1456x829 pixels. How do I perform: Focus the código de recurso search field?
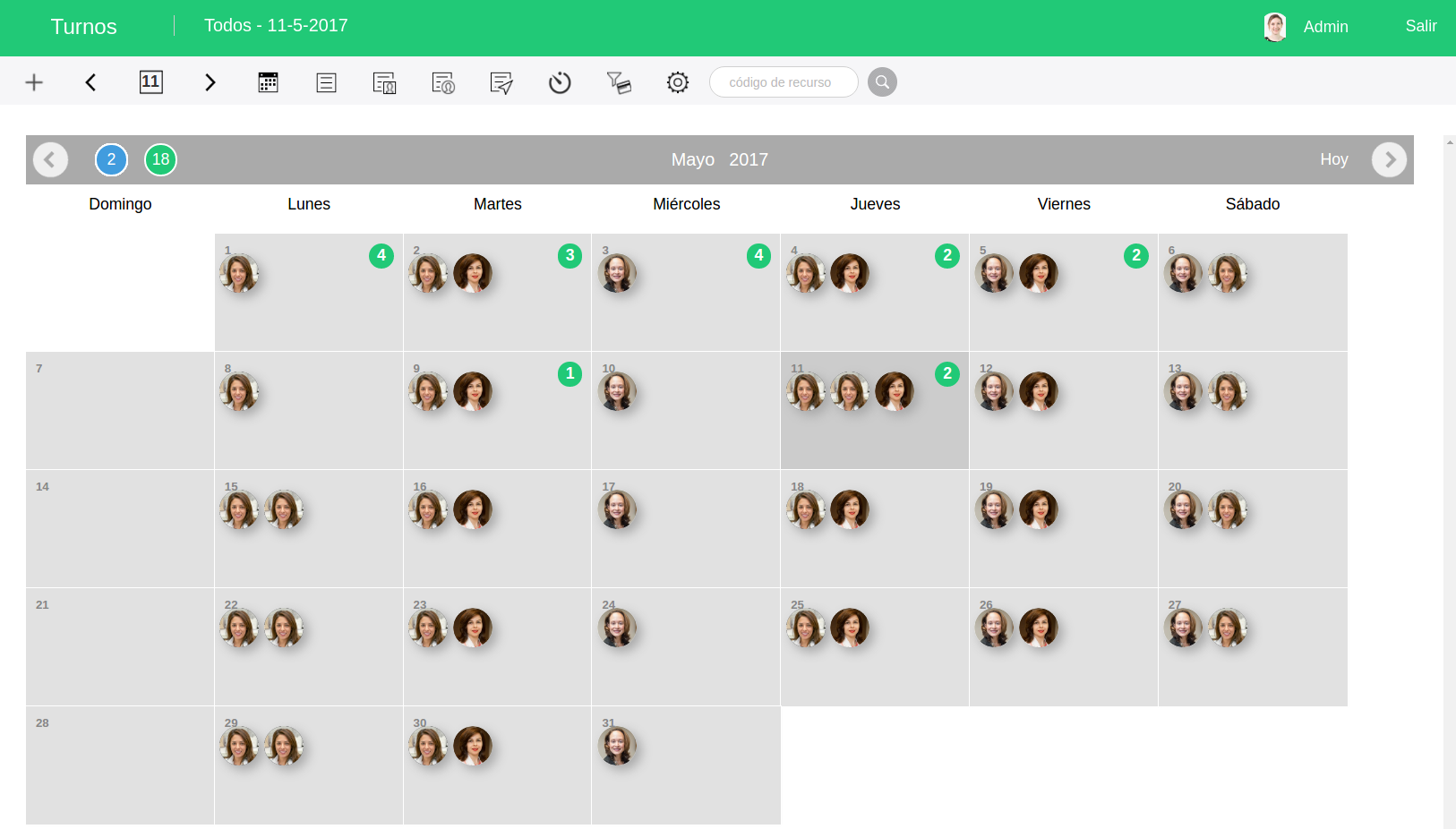coord(783,82)
